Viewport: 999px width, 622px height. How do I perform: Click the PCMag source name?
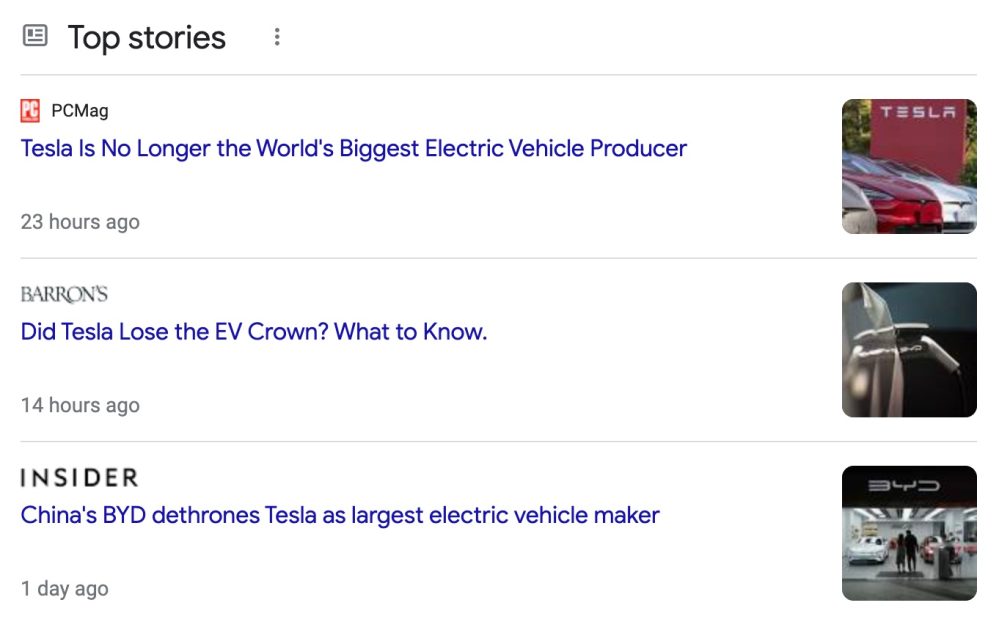[x=80, y=111]
